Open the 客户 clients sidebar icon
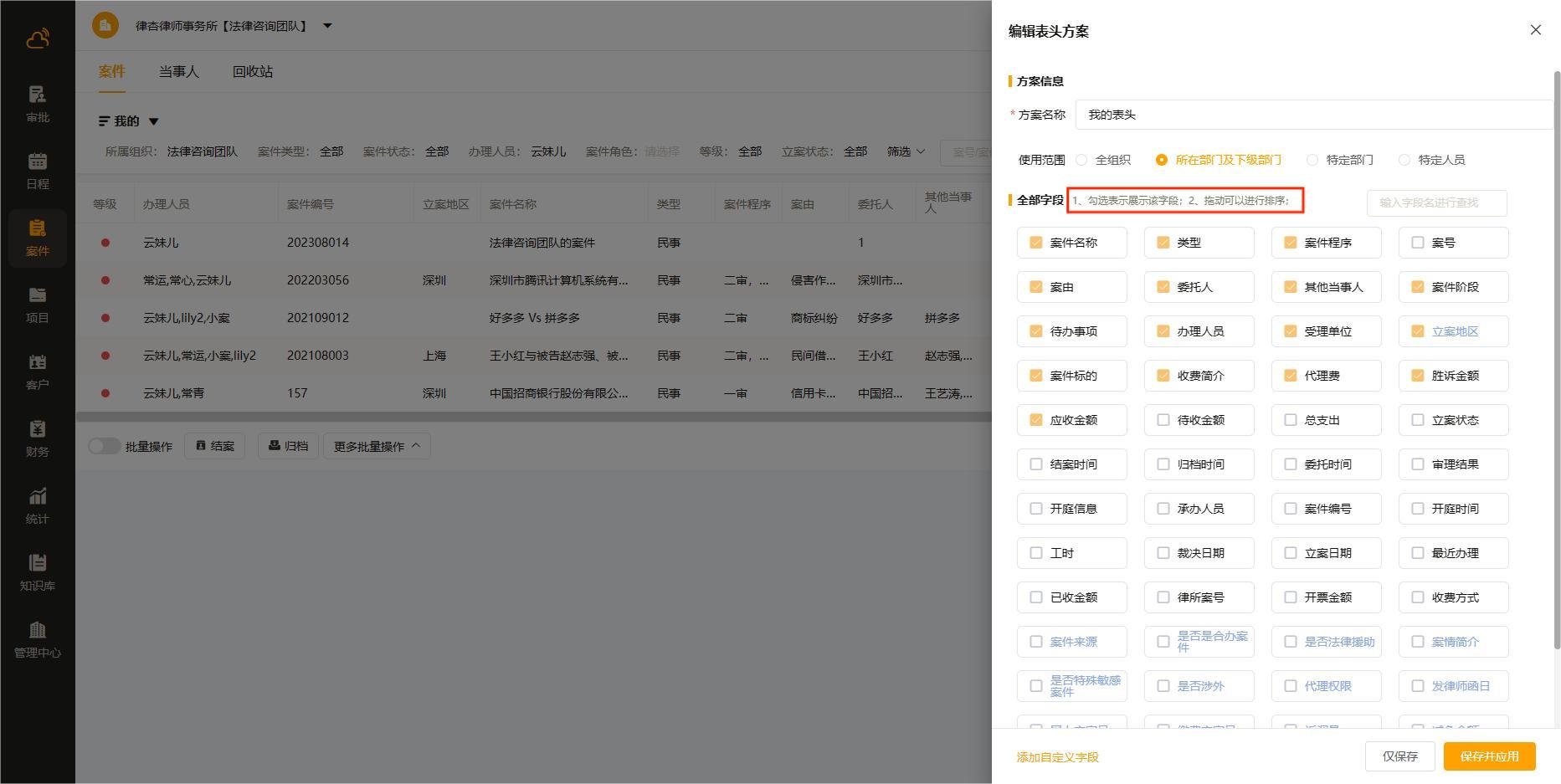Image resolution: width=1561 pixels, height=784 pixels. tap(38, 372)
